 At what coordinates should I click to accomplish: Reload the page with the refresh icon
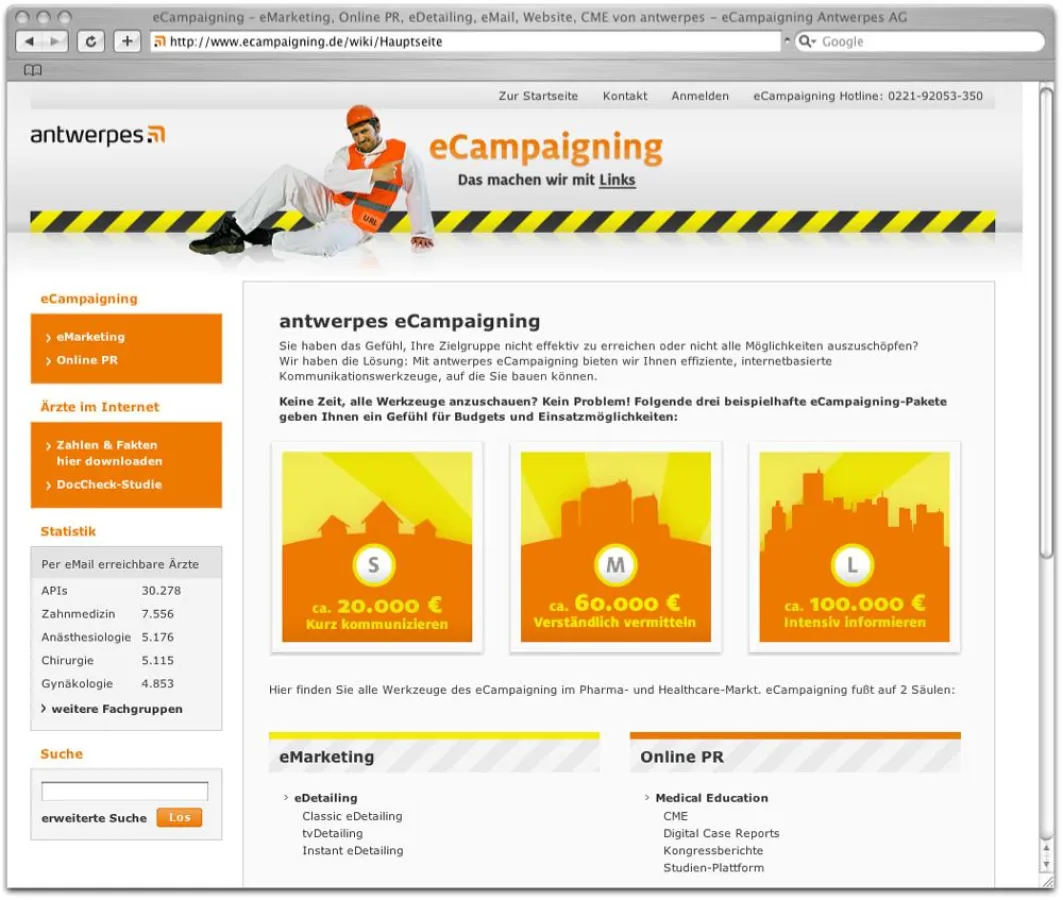click(91, 41)
